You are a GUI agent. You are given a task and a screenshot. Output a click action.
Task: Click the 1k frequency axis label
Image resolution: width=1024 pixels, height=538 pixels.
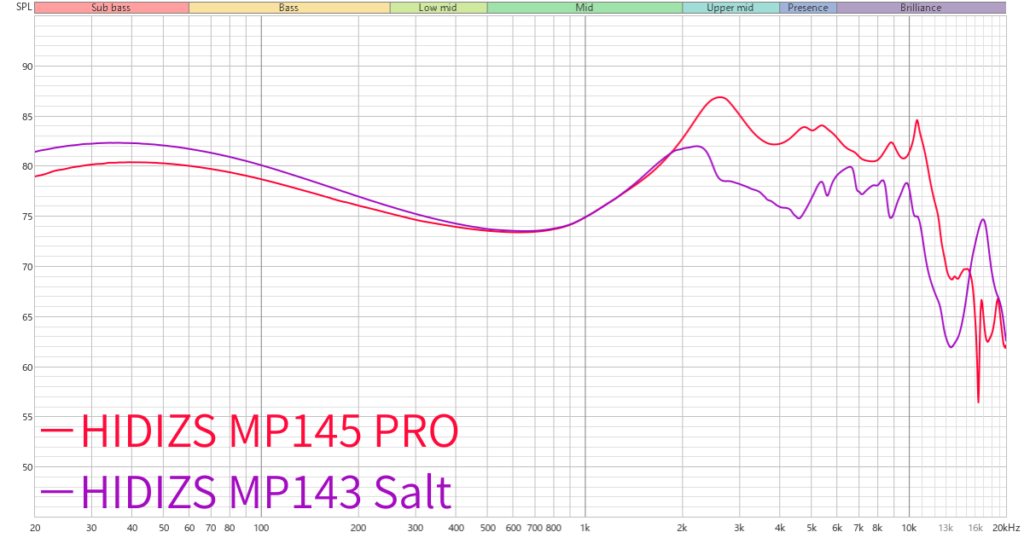coord(585,527)
